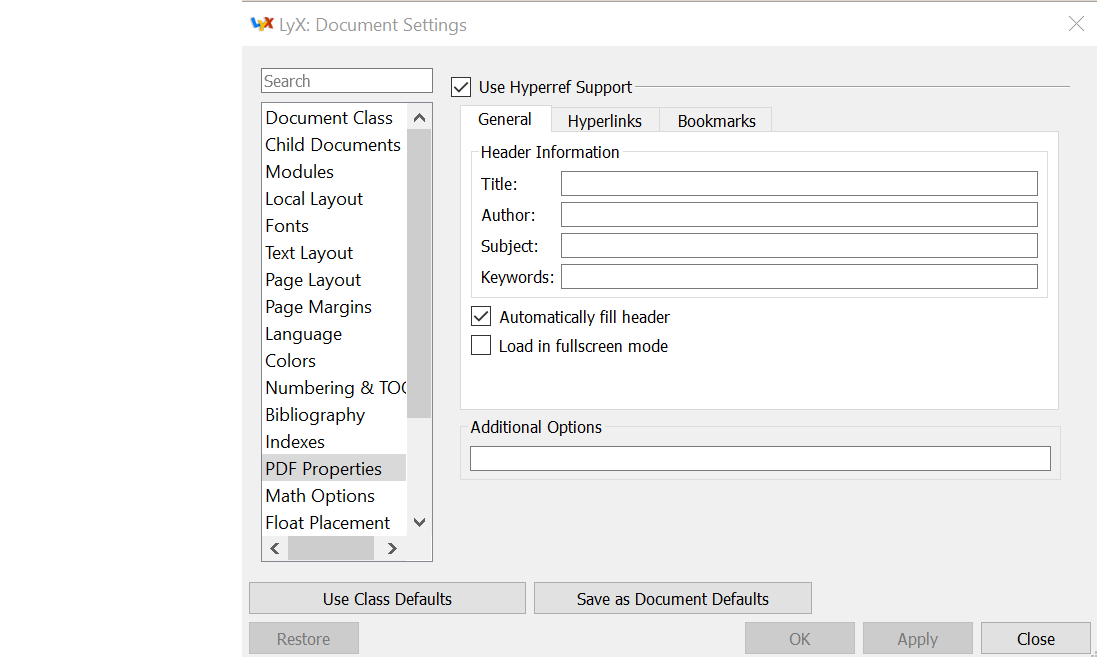Switch to the General tab
The height and width of the screenshot is (657, 1097).
505,120
